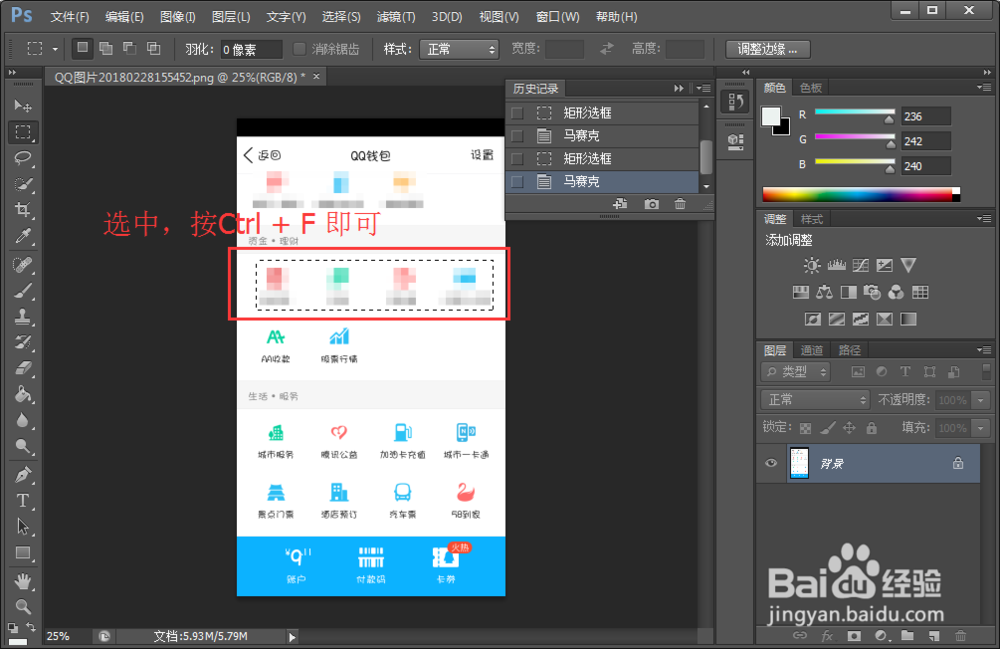Open the 滤镜(T) menu
This screenshot has width=1000, height=649.
(395, 17)
